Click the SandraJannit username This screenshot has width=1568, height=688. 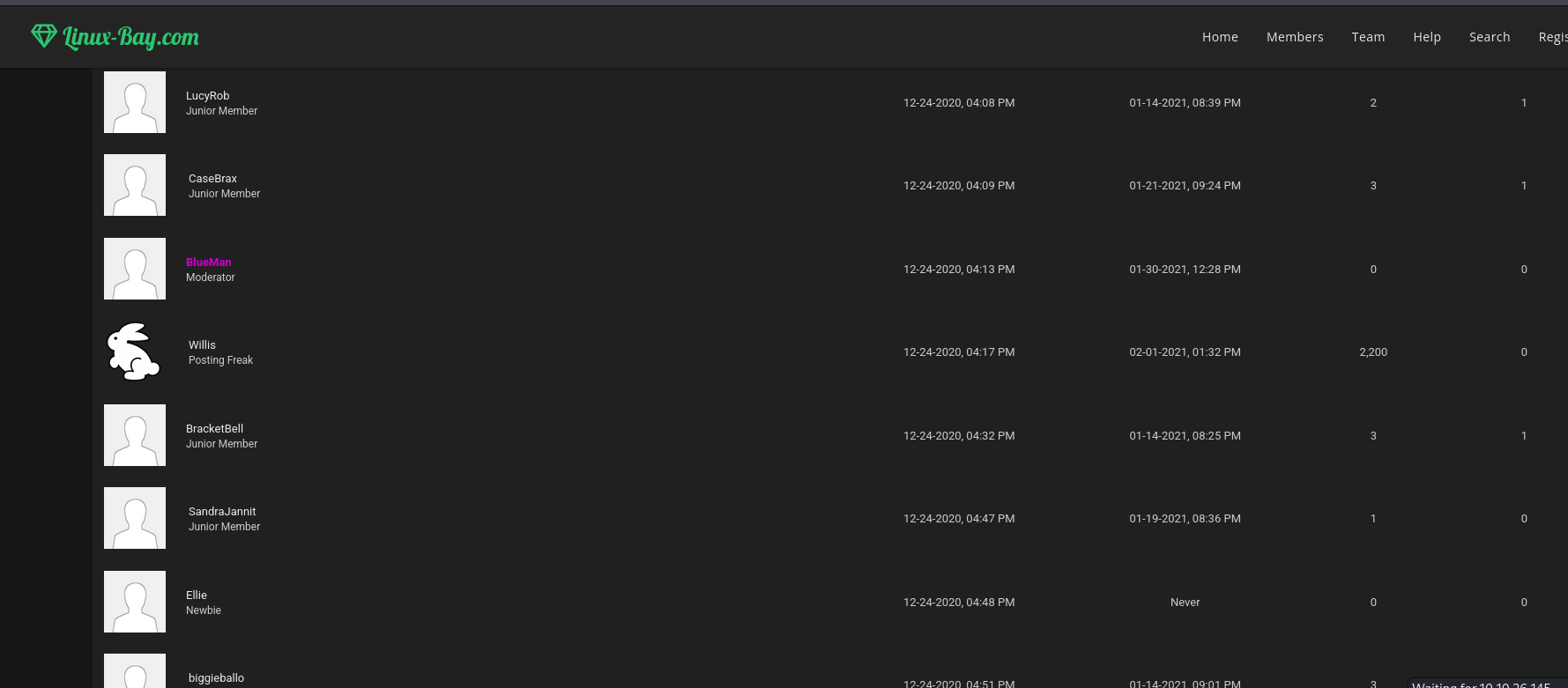pyautogui.click(x=222, y=511)
